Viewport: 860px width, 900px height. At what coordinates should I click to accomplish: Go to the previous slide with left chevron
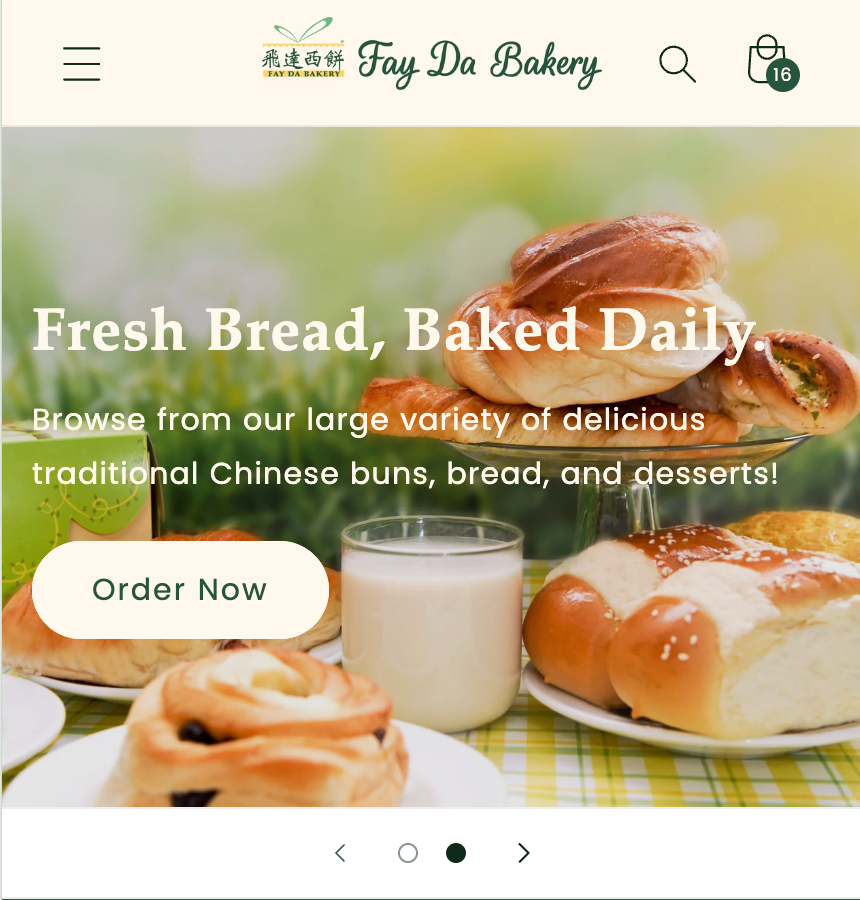click(340, 853)
